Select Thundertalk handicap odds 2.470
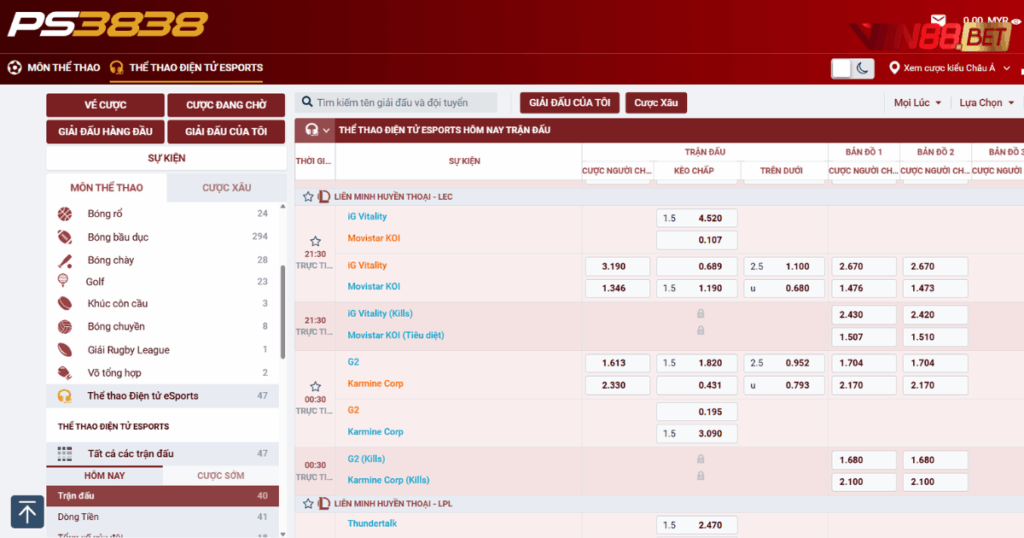1024x538 pixels. pyautogui.click(x=697, y=525)
